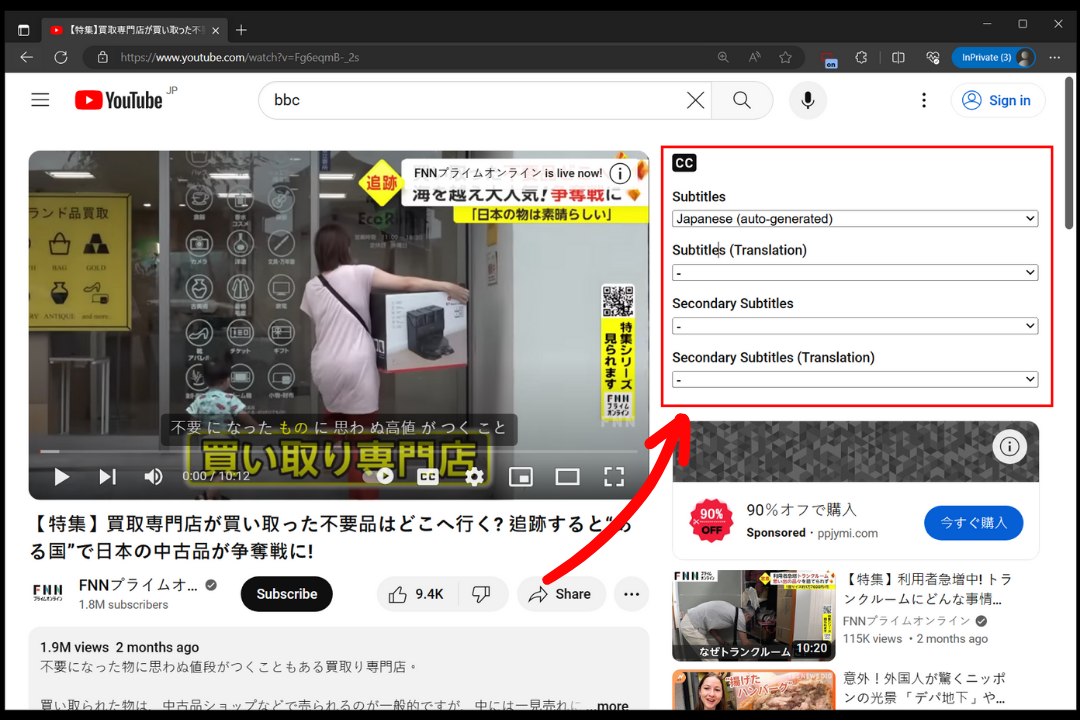Image resolution: width=1080 pixels, height=720 pixels.
Task: Open the デパ地下 video thumbnail
Action: click(x=754, y=690)
